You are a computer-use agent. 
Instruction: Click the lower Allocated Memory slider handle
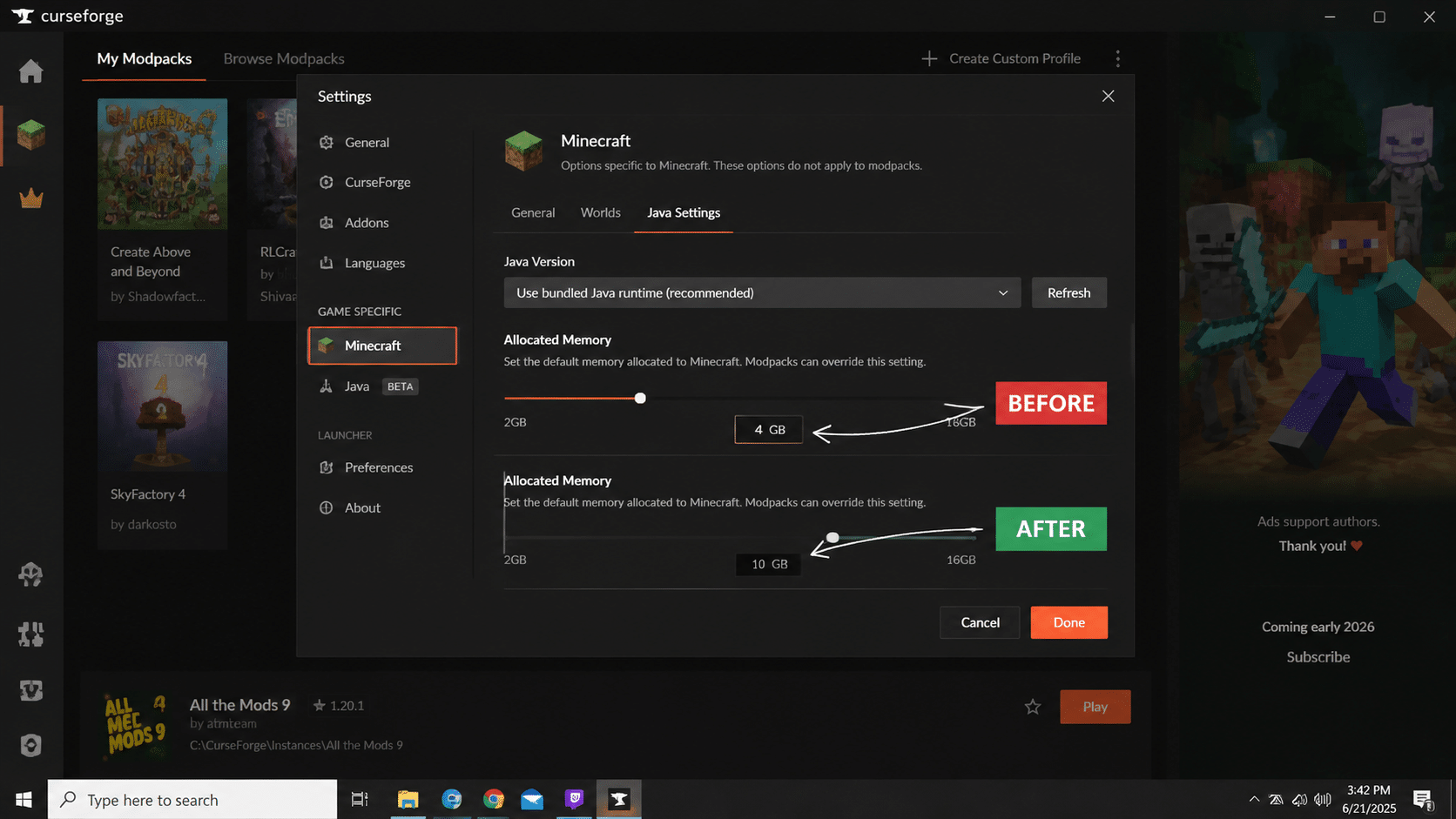pyautogui.click(x=832, y=538)
